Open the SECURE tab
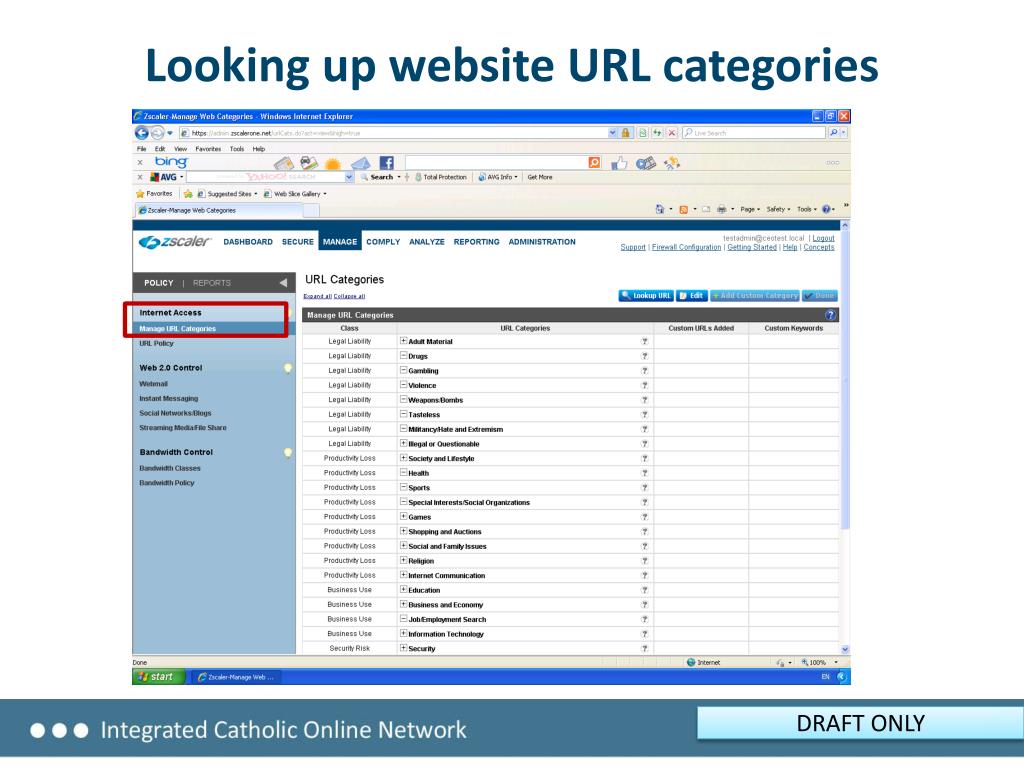The height and width of the screenshot is (768, 1024). (298, 242)
